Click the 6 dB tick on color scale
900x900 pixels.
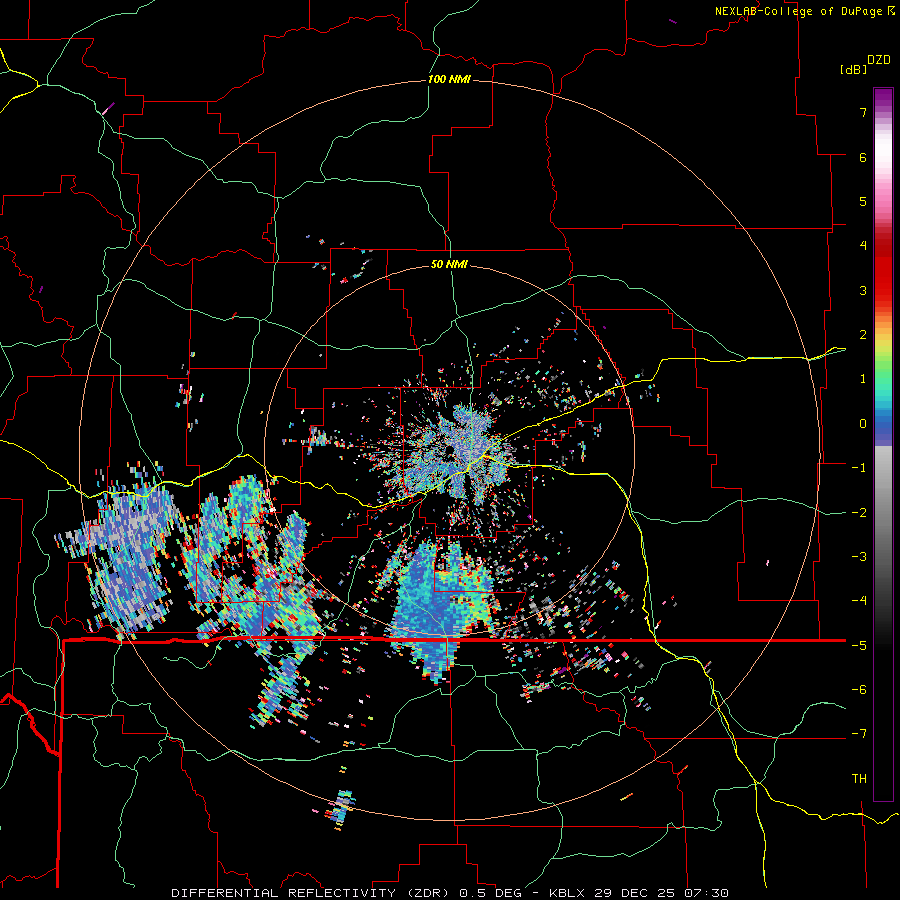coord(863,157)
